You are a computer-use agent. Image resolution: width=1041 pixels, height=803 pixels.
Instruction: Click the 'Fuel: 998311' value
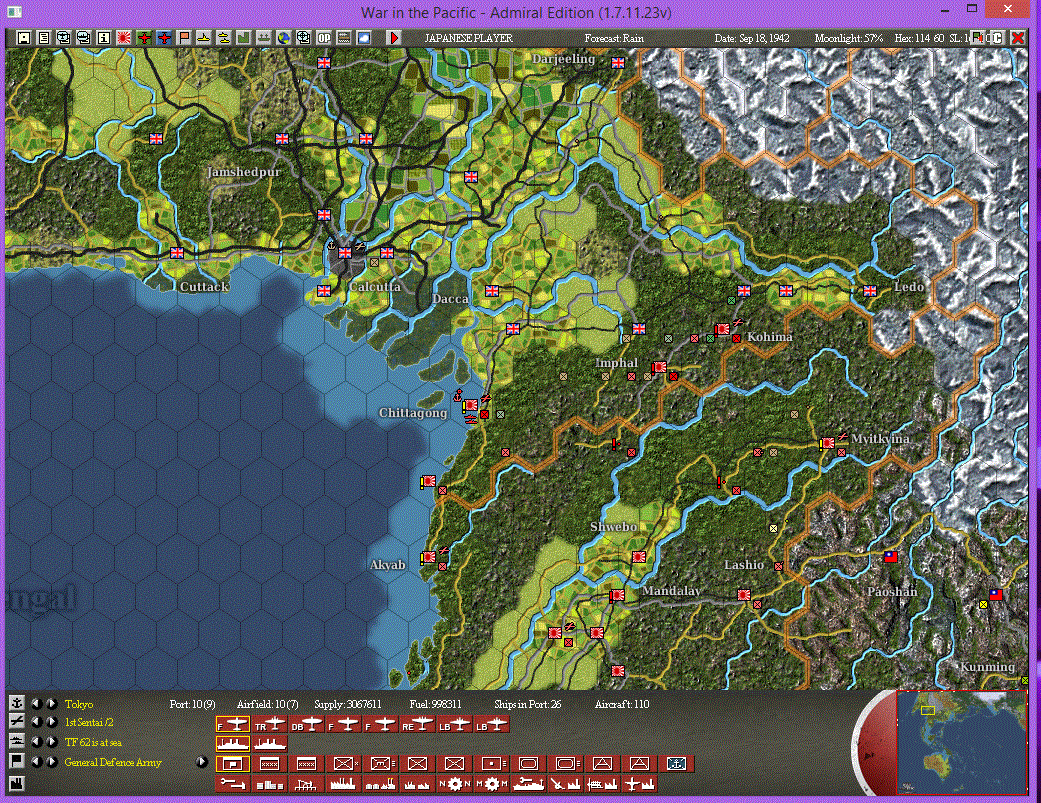point(436,704)
